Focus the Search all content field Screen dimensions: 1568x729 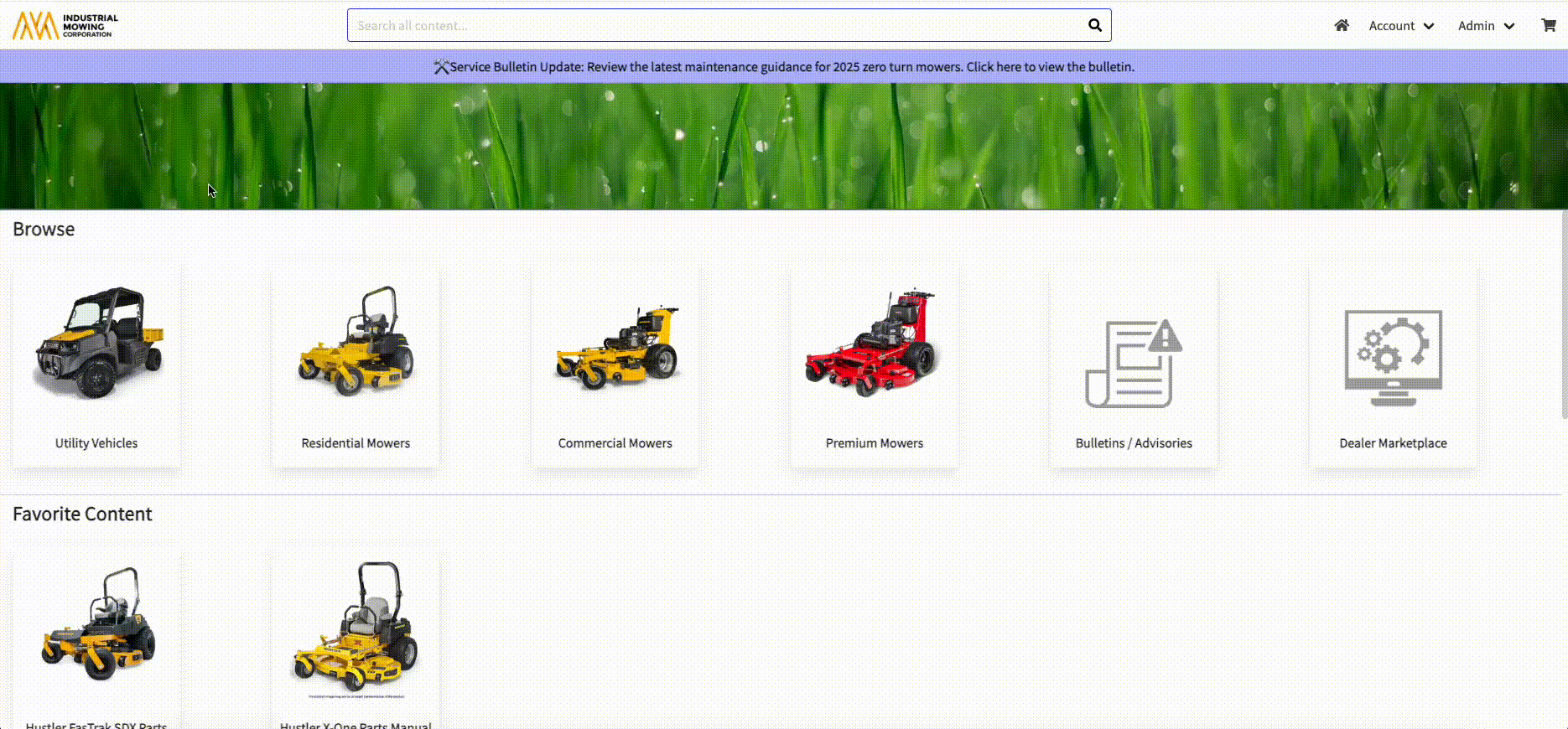tap(713, 25)
